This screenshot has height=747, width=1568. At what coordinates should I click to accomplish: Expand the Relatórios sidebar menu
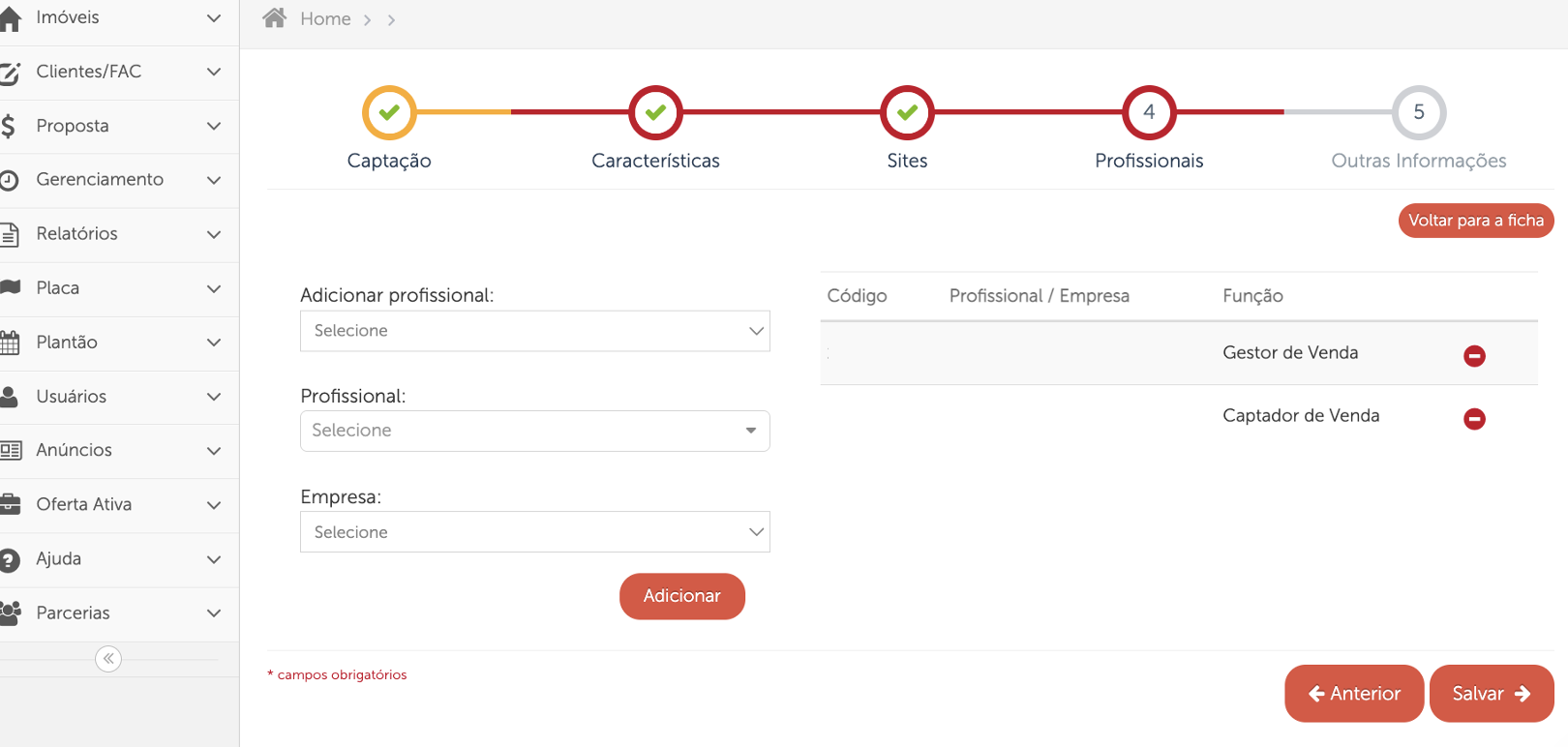point(116,233)
